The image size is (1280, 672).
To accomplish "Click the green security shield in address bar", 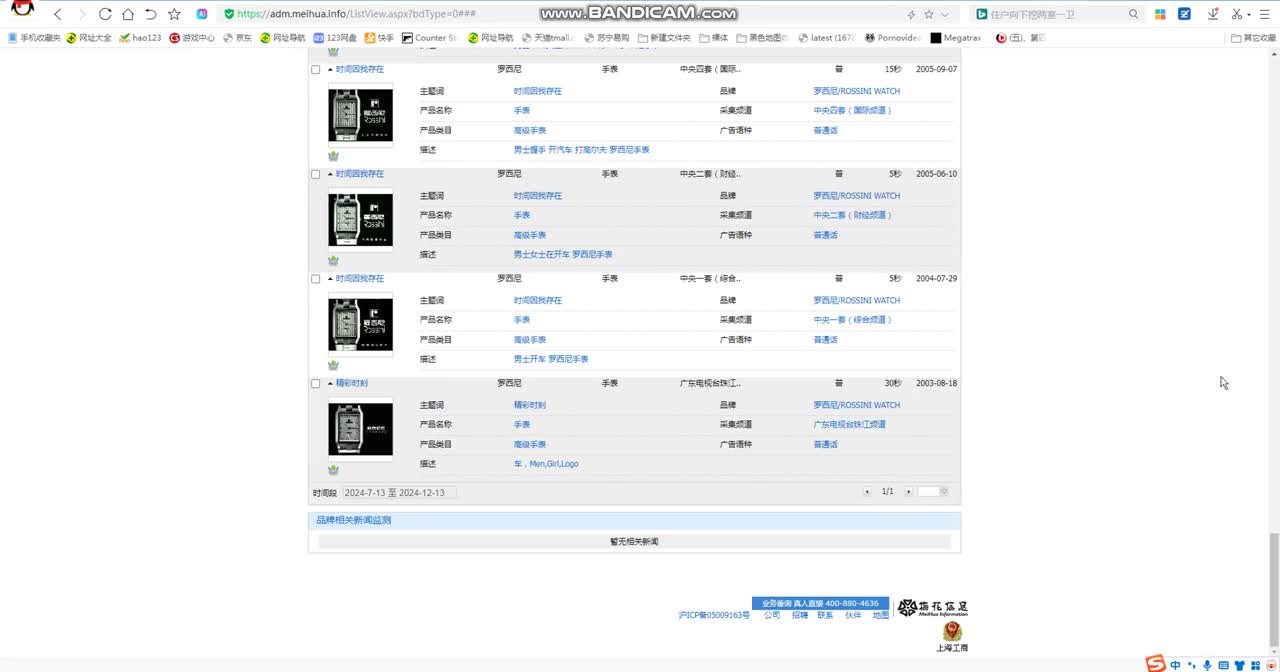I will (229, 14).
